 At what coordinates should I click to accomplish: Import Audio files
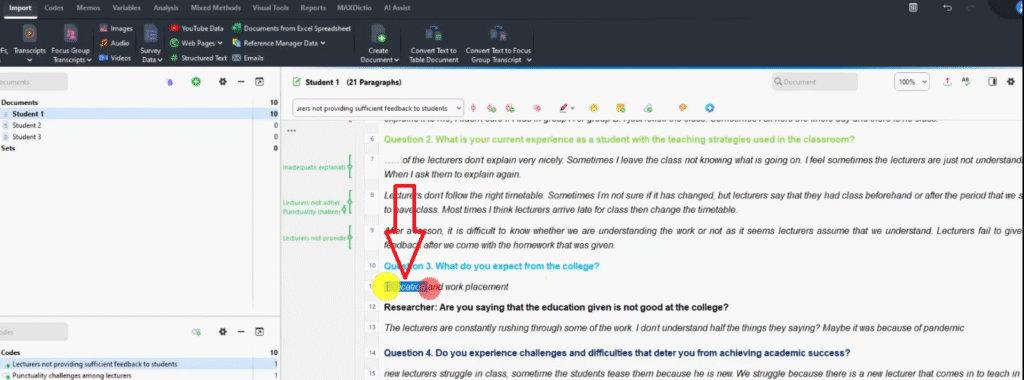[x=115, y=43]
